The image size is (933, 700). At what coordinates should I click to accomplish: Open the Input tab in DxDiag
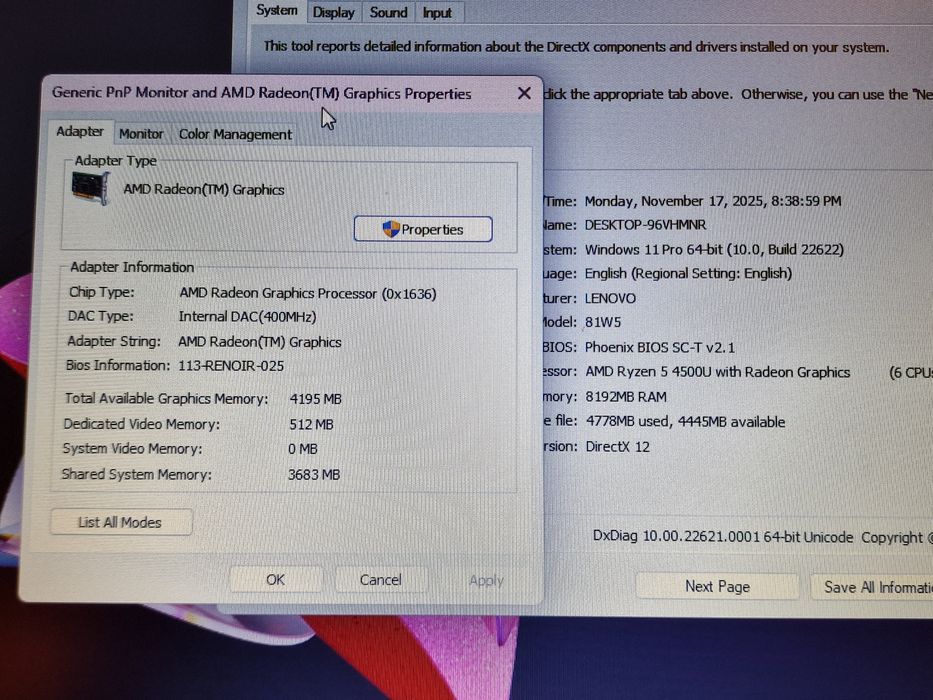coord(437,12)
